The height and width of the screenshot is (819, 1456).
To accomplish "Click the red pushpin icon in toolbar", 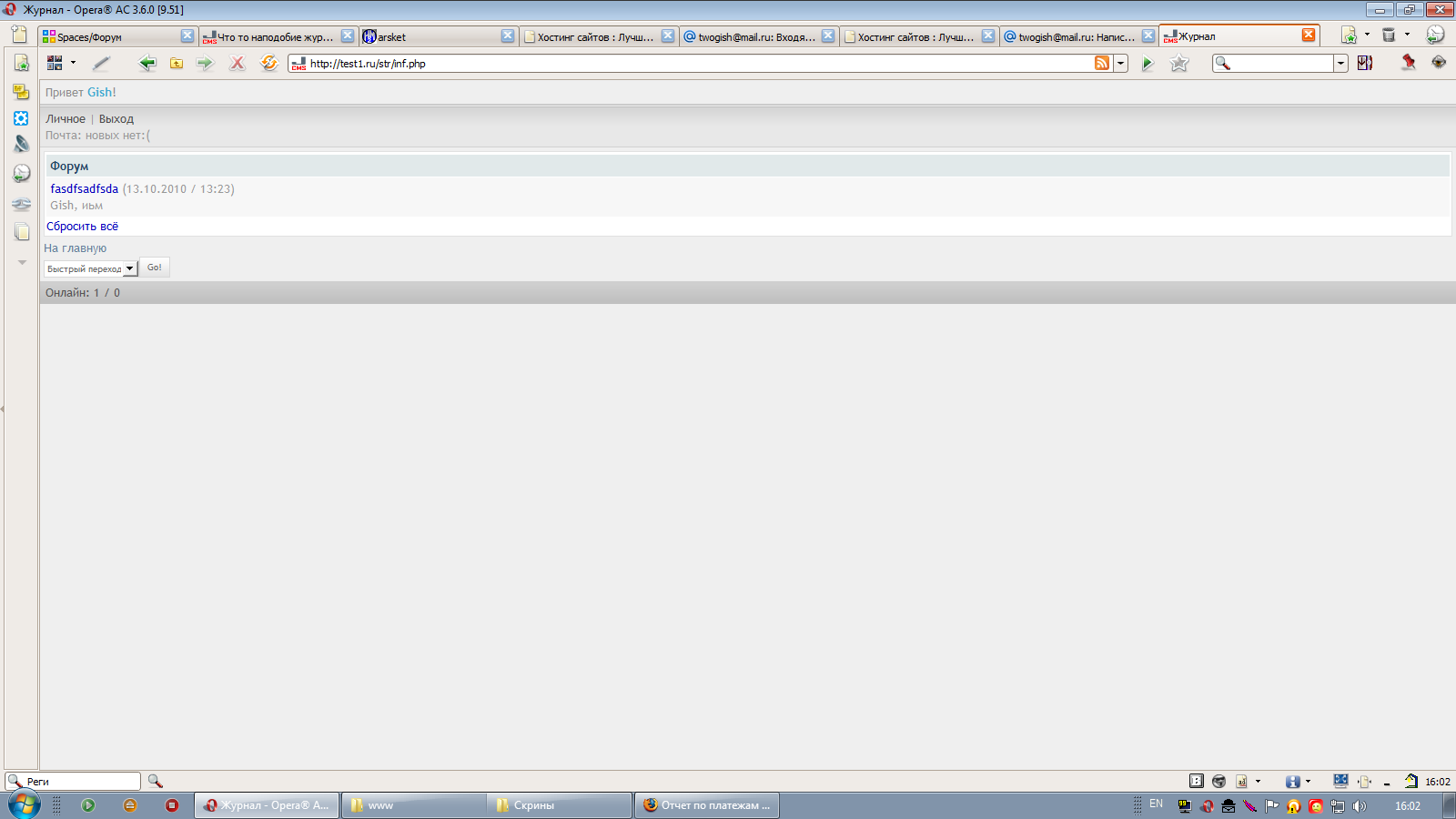I will (1408, 62).
